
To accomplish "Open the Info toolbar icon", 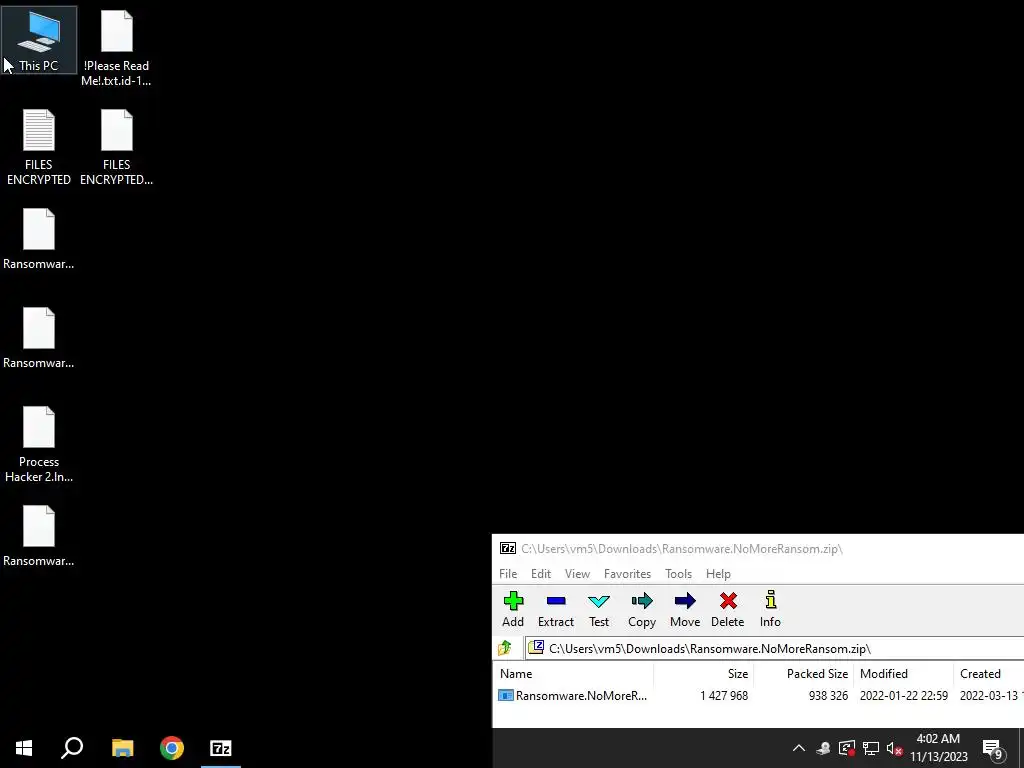I will [x=771, y=609].
